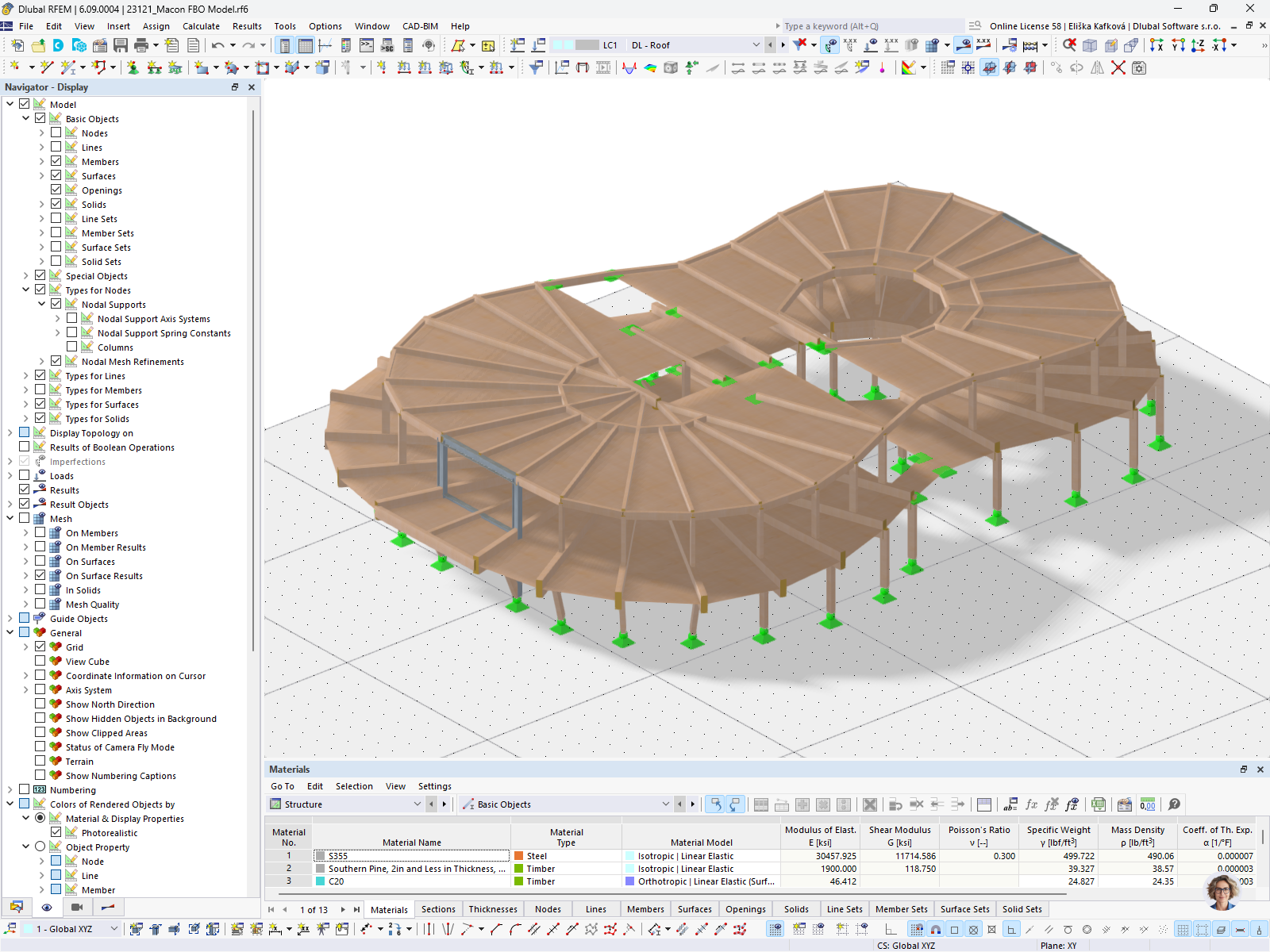
Task: Switch to the Thicknesses tab
Action: 492,909
